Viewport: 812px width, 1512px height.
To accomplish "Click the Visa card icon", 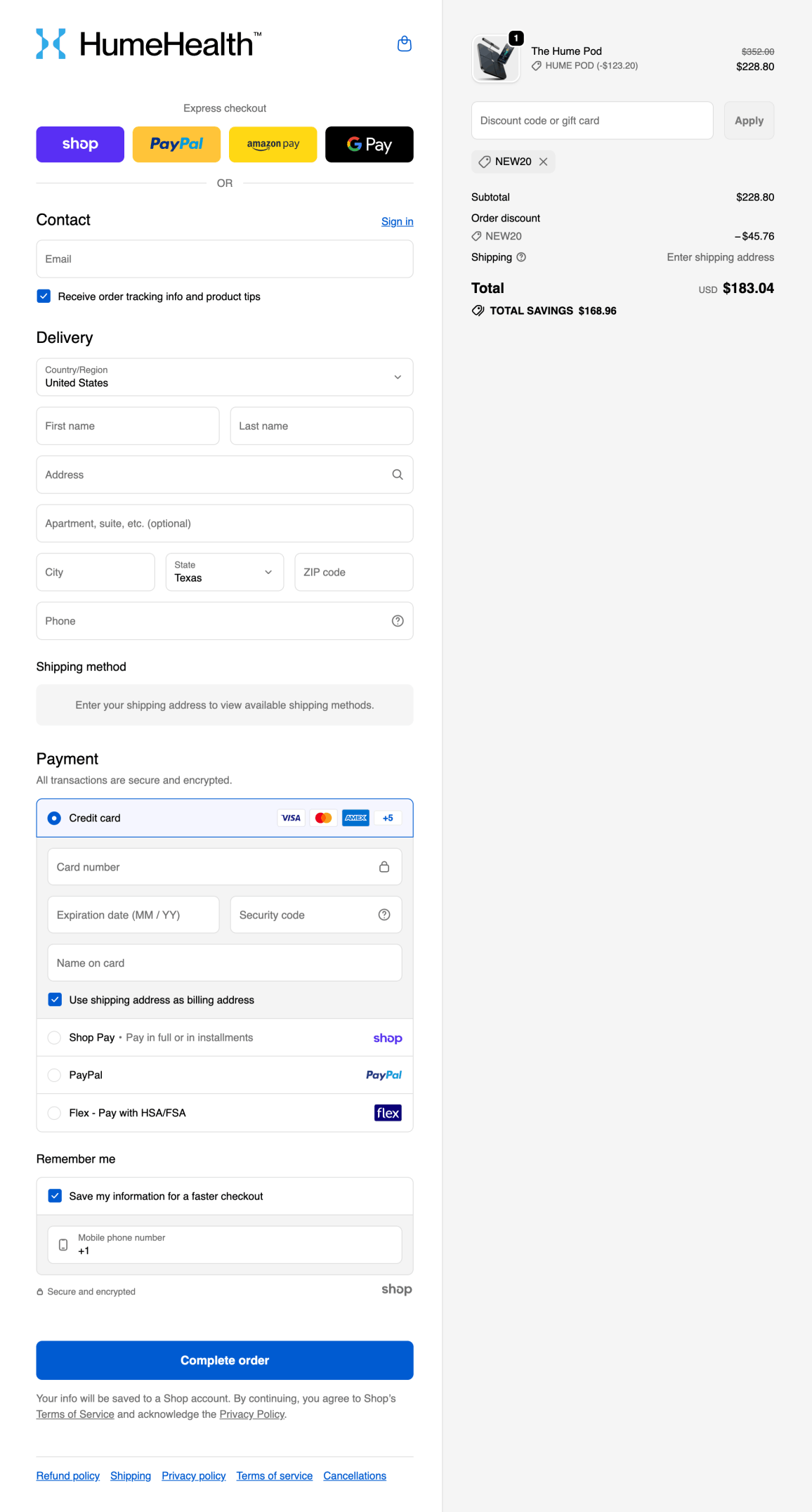I will pyautogui.click(x=291, y=818).
